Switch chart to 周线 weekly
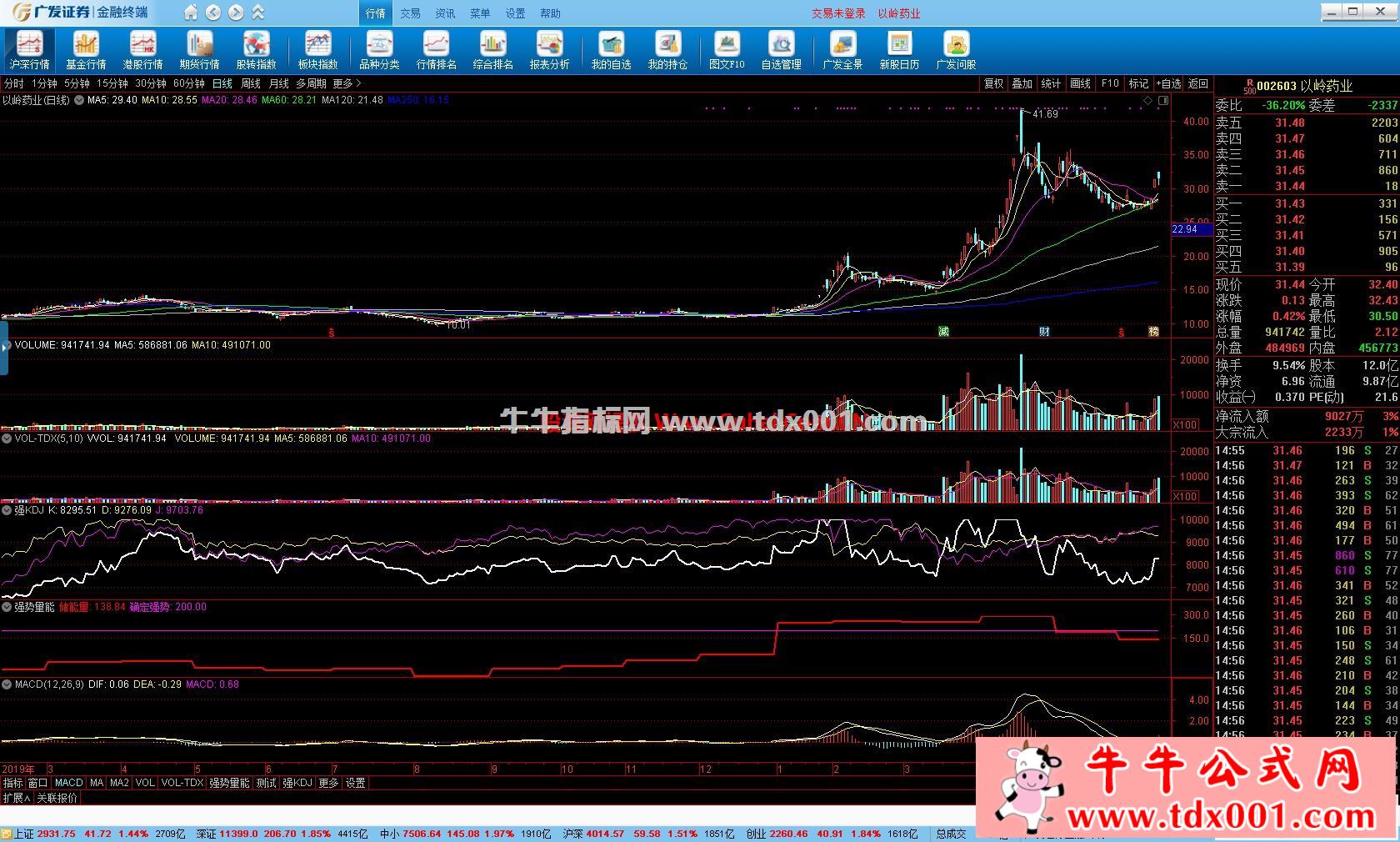This screenshot has width=1400, height=842. click(251, 83)
